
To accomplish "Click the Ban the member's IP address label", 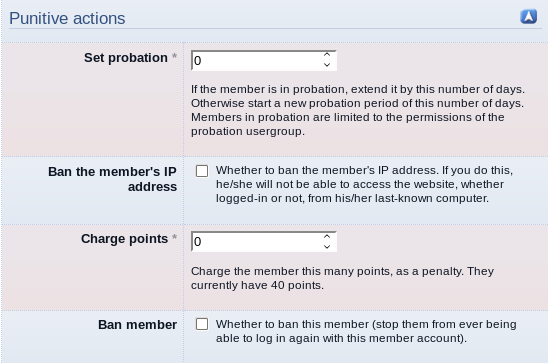I will coord(113,179).
